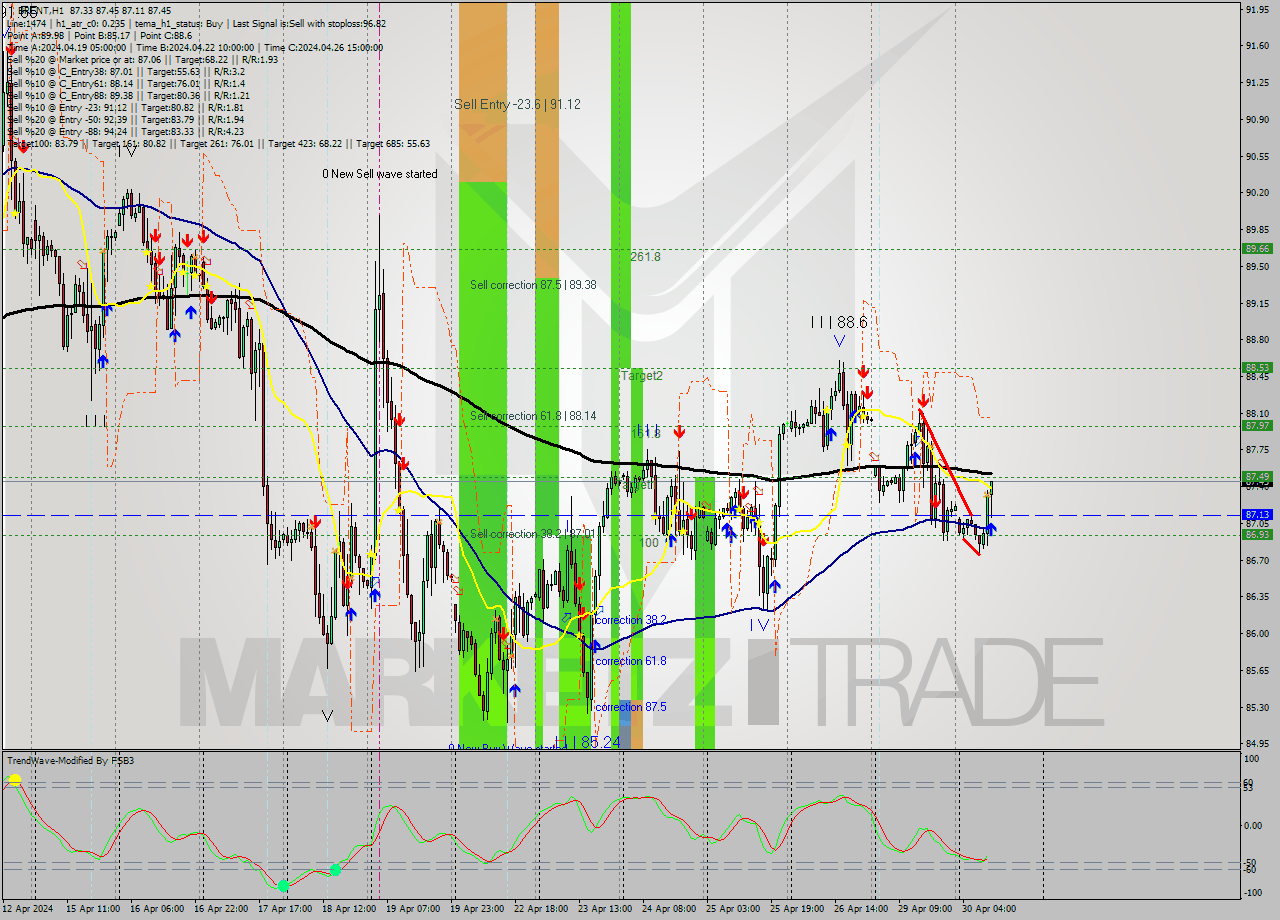The height and width of the screenshot is (920, 1280).
Task: Select the 'Sell %10 @ C_Entry88: 89.38' line
Action: click(127, 95)
